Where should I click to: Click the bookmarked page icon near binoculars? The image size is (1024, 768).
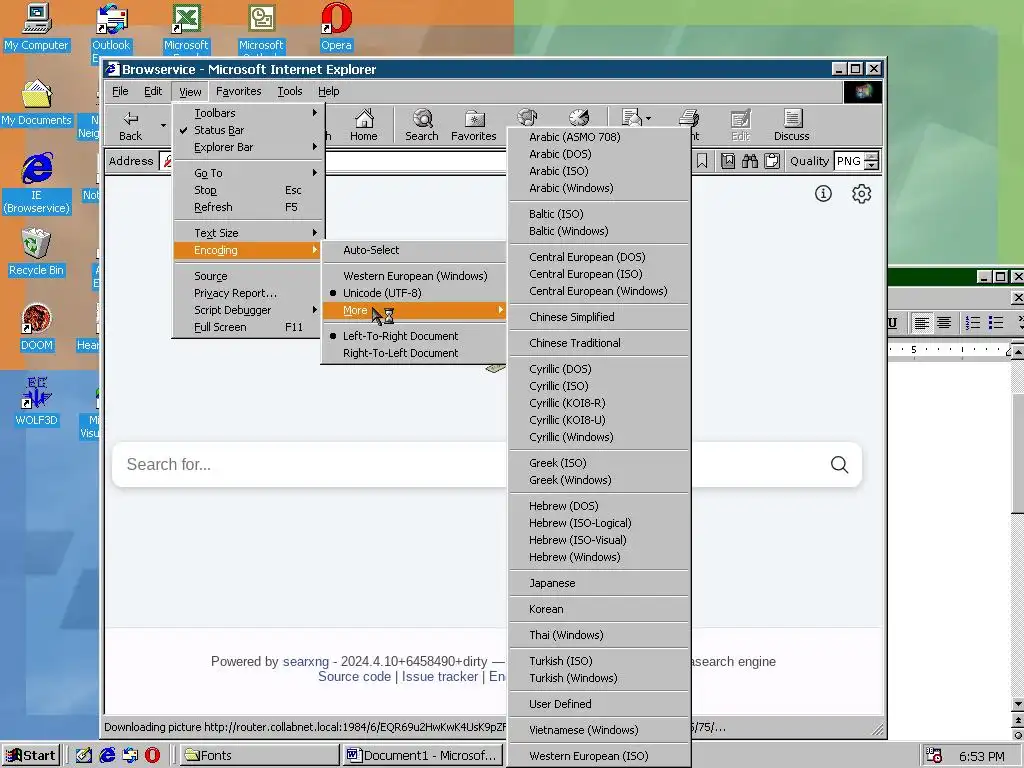728,161
